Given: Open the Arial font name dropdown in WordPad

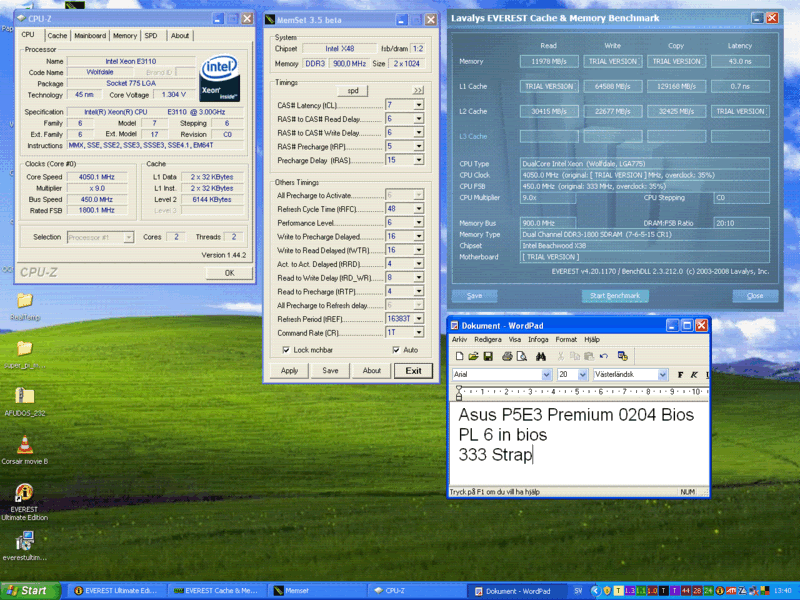Looking at the screenshot, I should [x=546, y=374].
